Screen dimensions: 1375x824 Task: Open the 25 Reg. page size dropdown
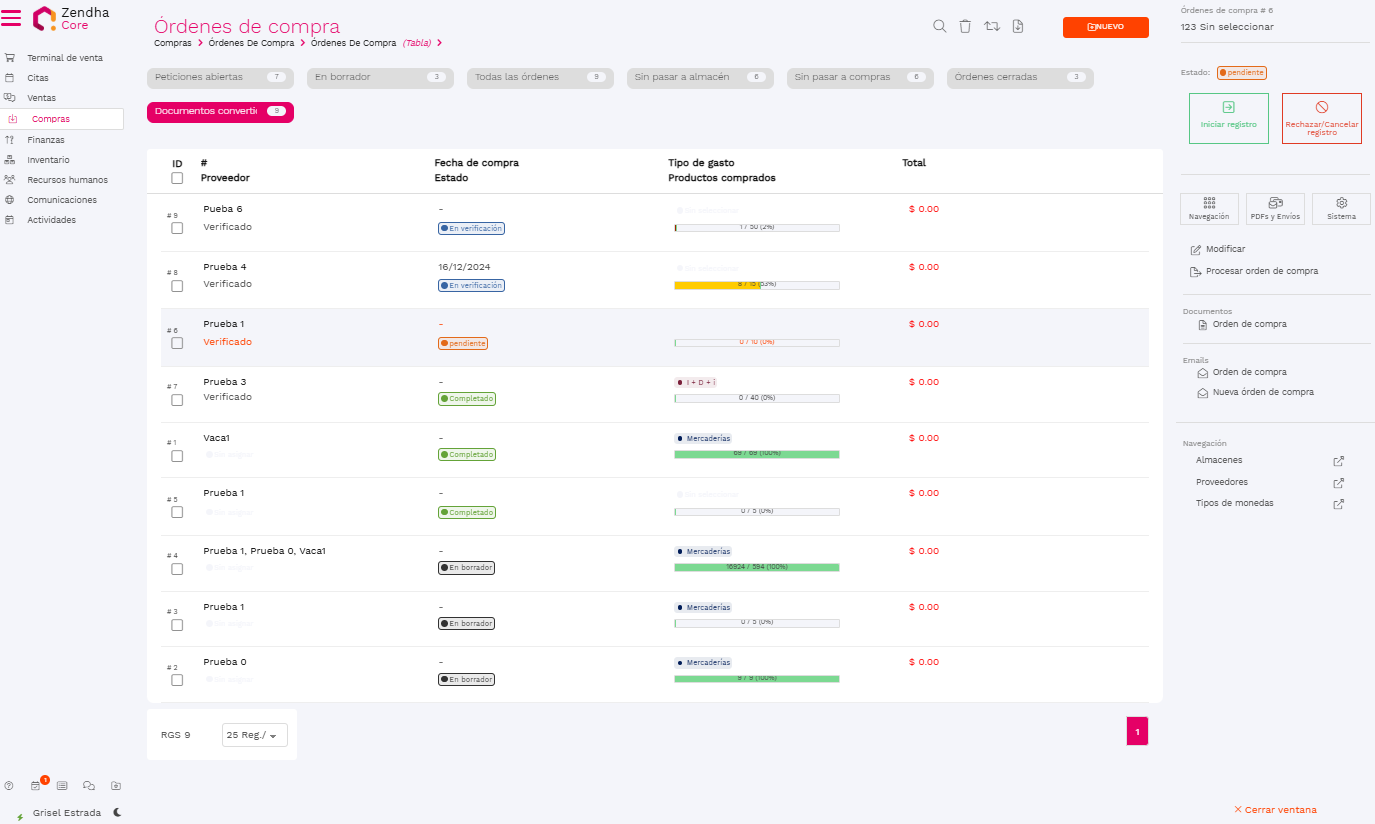pyautogui.click(x=255, y=735)
